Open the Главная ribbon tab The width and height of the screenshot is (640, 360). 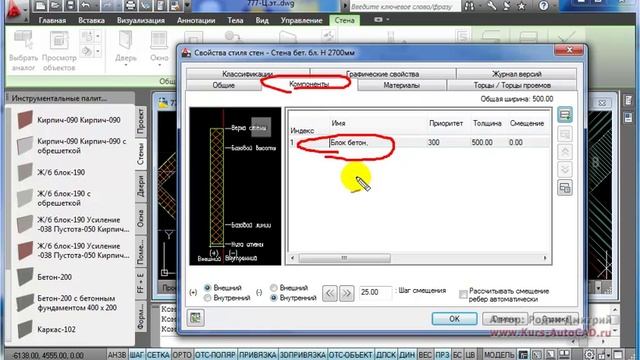(52, 20)
